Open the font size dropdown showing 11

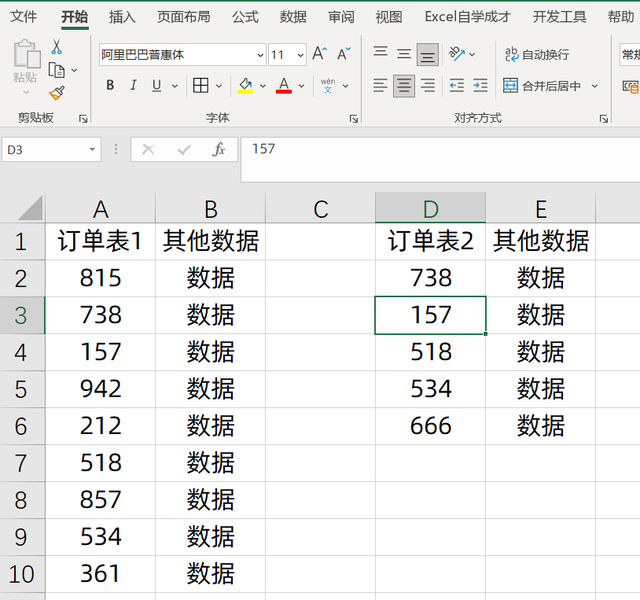(300, 55)
